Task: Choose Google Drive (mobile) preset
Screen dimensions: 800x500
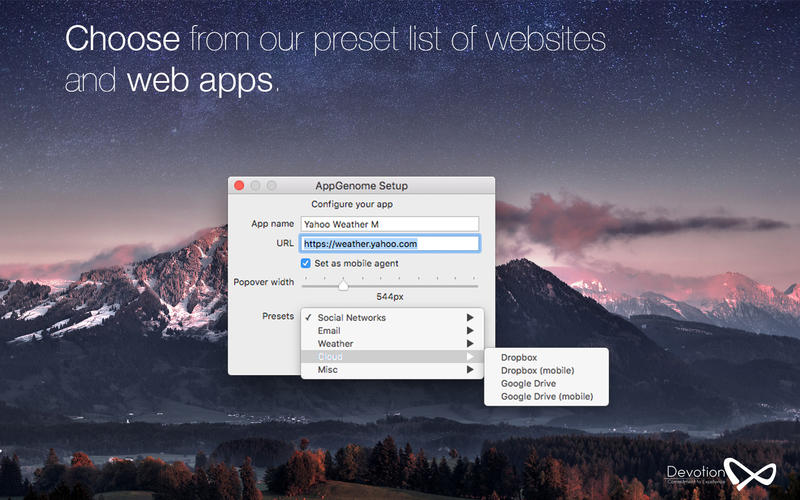Action: pos(546,396)
